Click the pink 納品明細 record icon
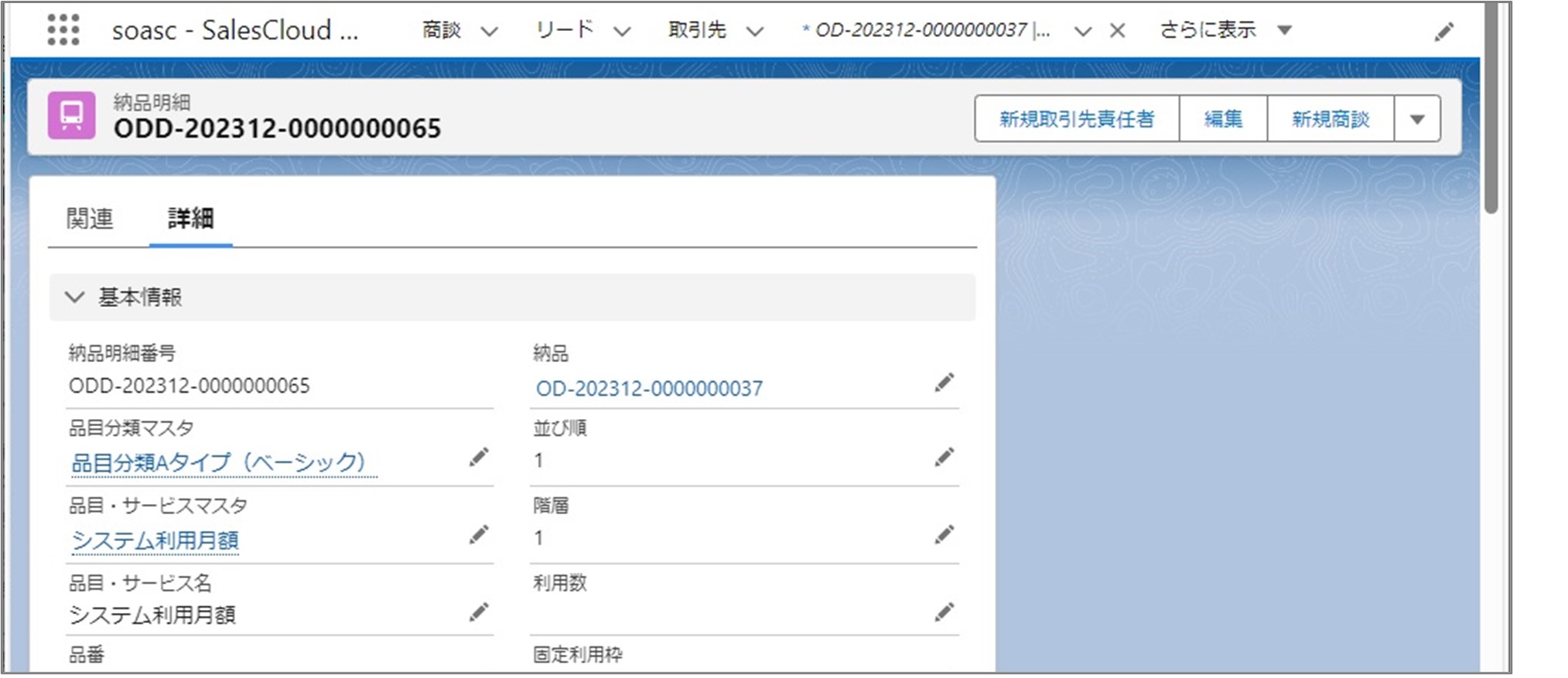Image resolution: width=1568 pixels, height=678 pixels. click(72, 115)
